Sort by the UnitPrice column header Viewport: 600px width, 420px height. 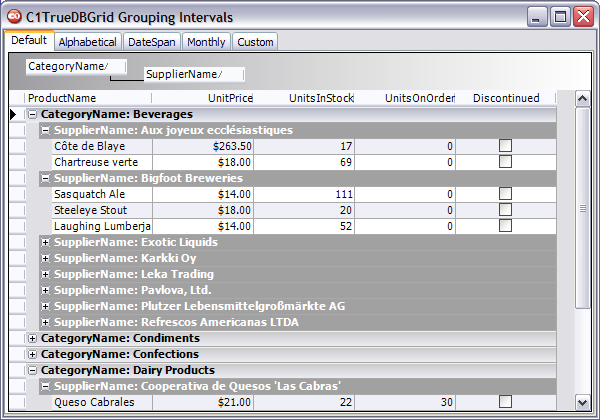click(x=202, y=98)
